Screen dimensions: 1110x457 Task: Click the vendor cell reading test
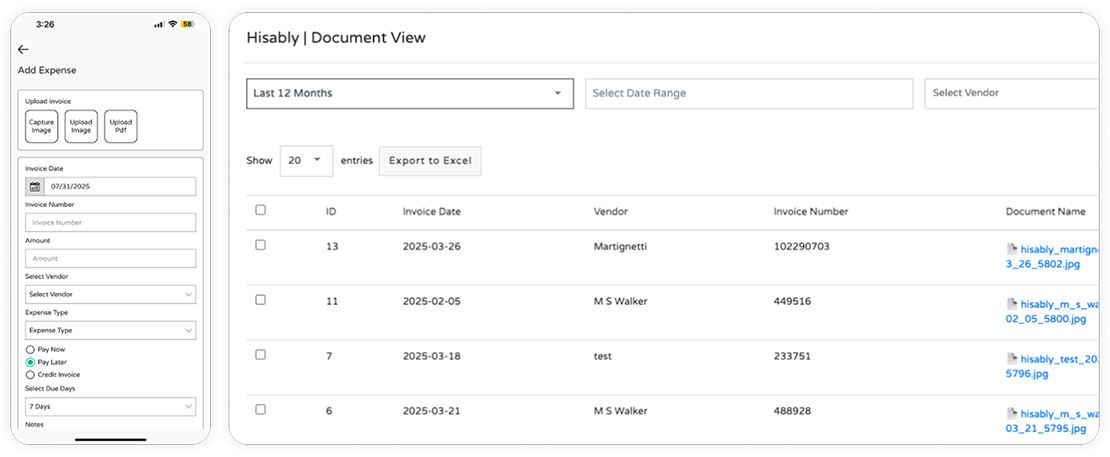pyautogui.click(x=602, y=357)
